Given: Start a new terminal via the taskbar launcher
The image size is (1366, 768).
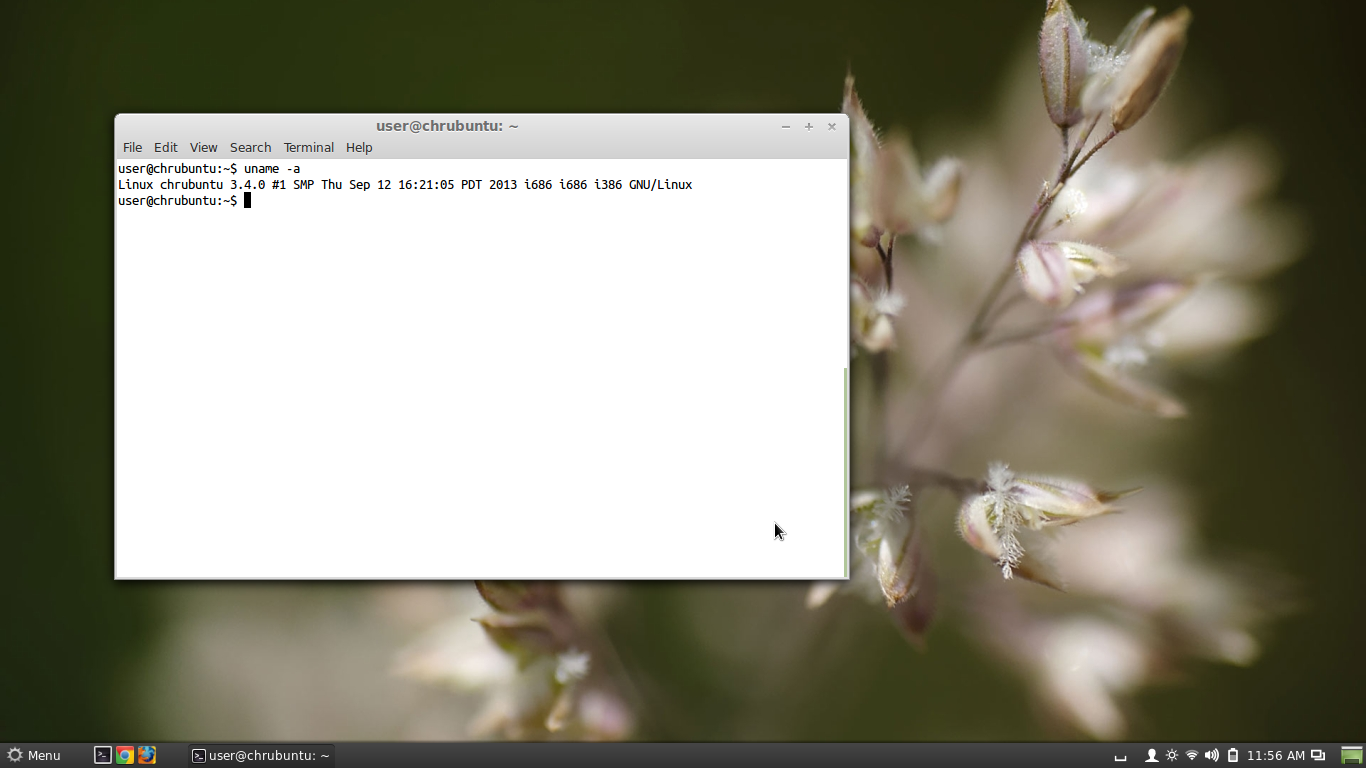Looking at the screenshot, I should (x=102, y=755).
